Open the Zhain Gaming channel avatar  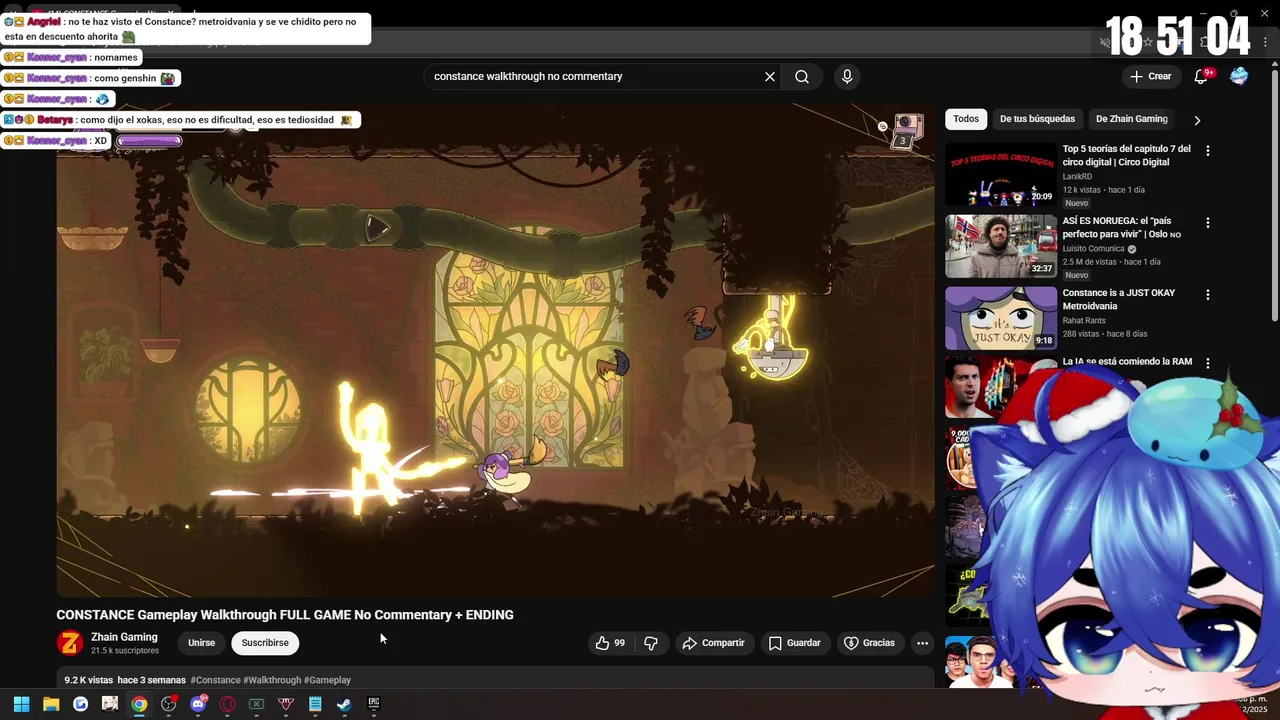[x=70, y=643]
